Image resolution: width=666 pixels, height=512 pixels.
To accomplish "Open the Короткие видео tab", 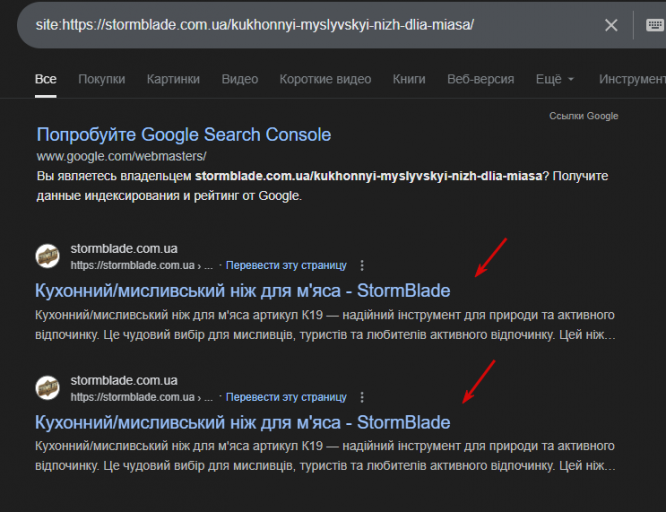I will pos(325,79).
